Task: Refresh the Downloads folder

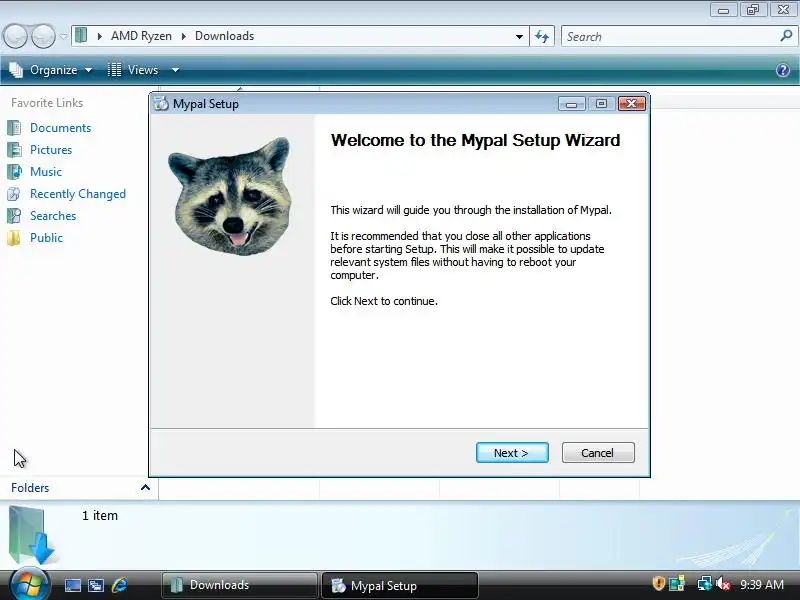Action: click(x=542, y=36)
